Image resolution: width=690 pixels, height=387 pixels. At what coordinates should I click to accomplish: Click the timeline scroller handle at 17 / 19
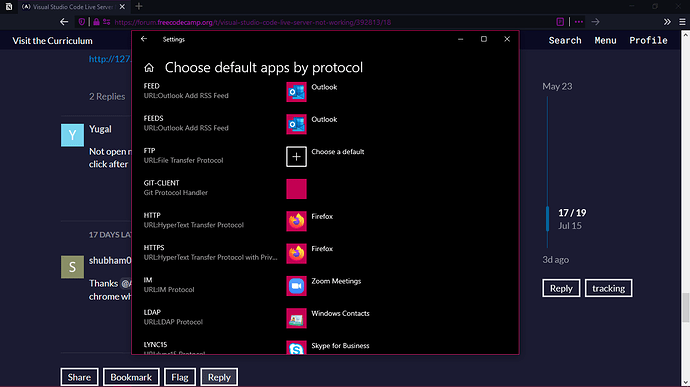(x=547, y=218)
